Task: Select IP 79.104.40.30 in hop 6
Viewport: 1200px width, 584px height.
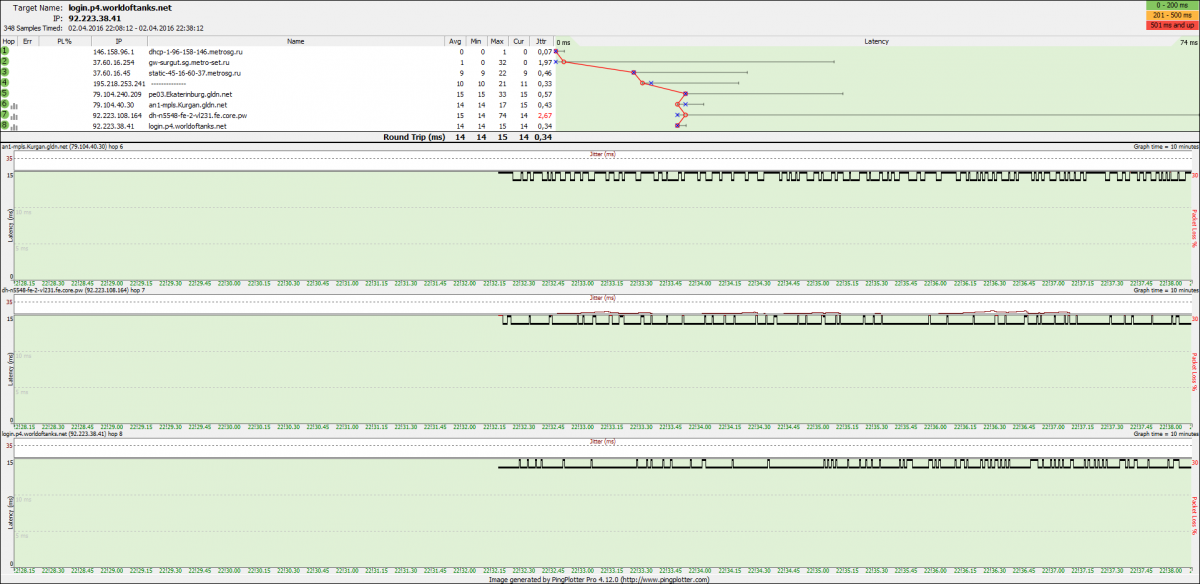Action: (x=112, y=104)
